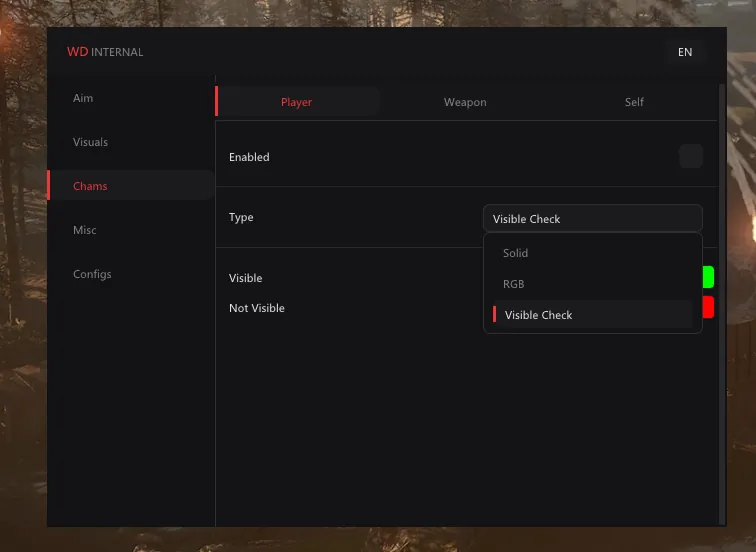The width and height of the screenshot is (756, 552).
Task: Click the Type label text
Action: coord(241,217)
